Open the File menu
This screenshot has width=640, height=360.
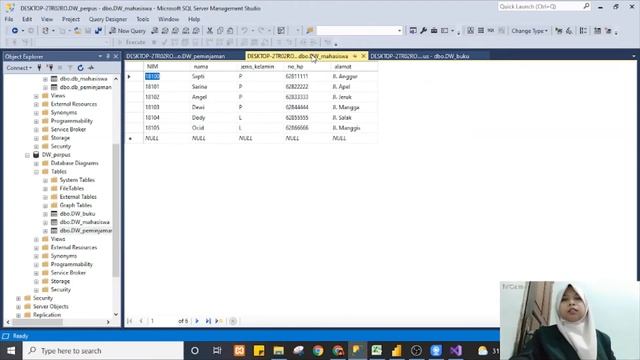[x=9, y=19]
